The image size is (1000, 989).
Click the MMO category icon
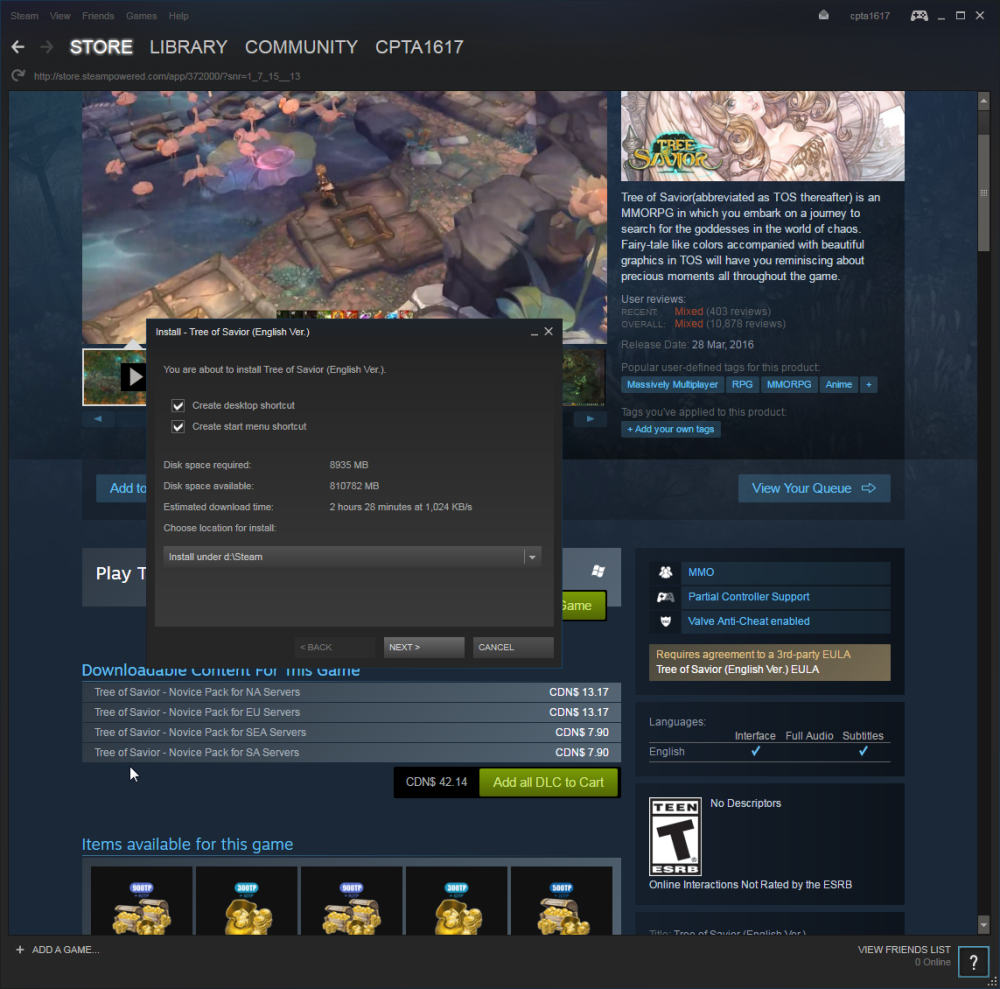pos(665,573)
